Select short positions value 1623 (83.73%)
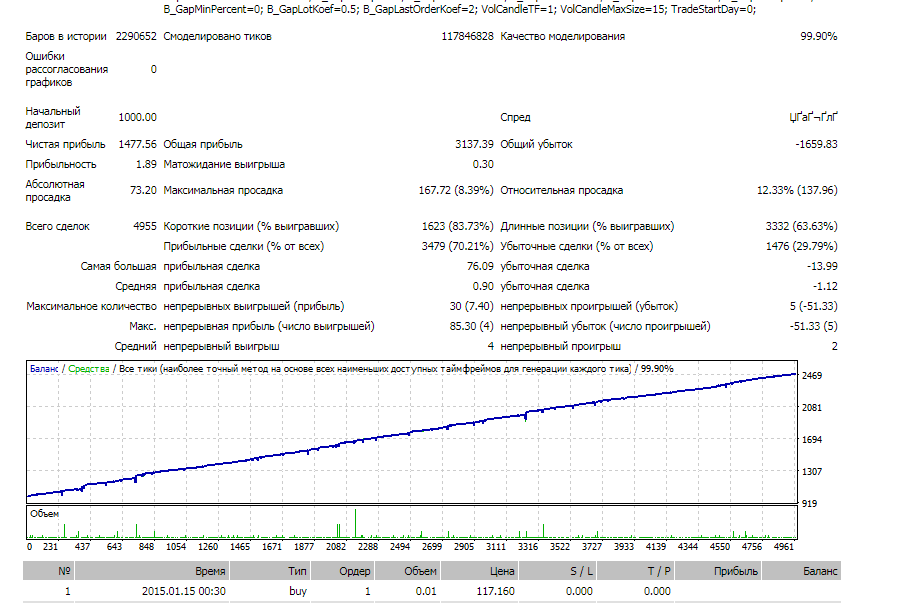 tap(458, 226)
